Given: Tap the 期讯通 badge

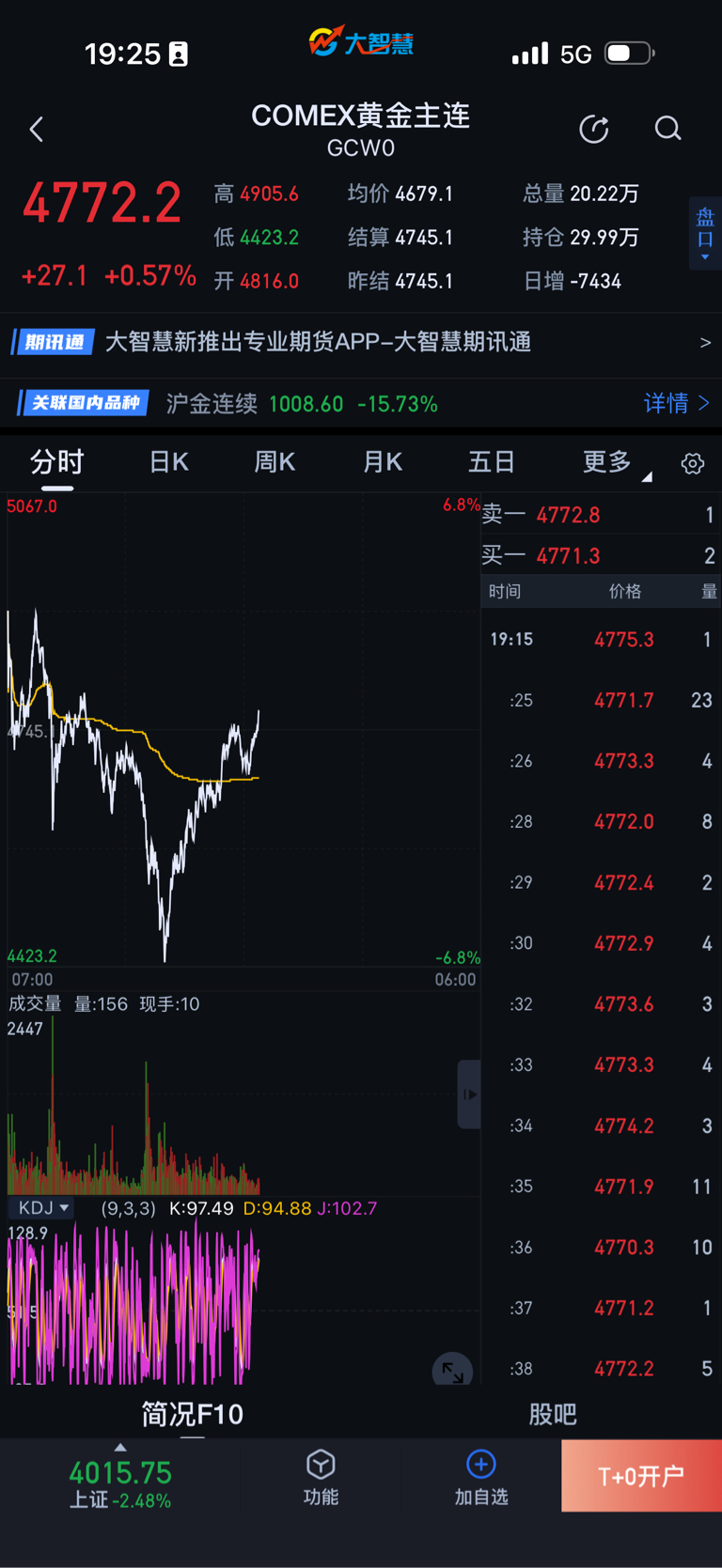Looking at the screenshot, I should 53,342.
